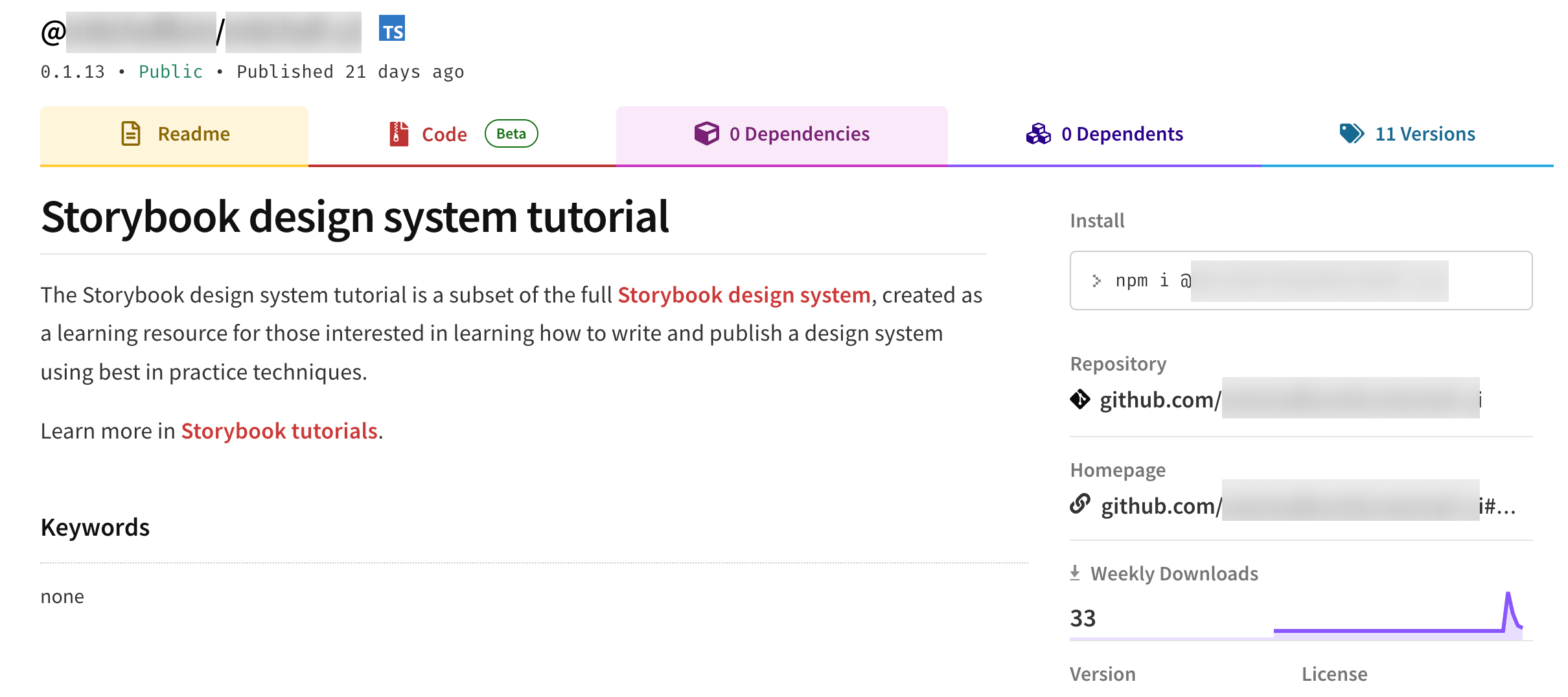
Task: Click the TypeScript TS badge icon
Action: point(392,29)
